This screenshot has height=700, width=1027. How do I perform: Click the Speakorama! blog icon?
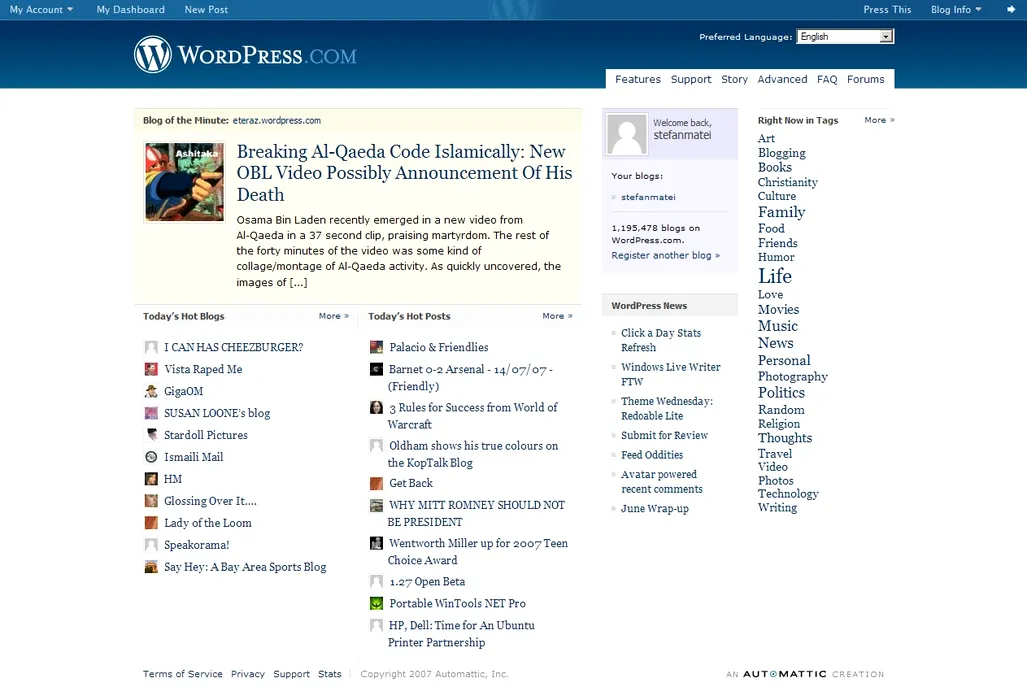(151, 545)
